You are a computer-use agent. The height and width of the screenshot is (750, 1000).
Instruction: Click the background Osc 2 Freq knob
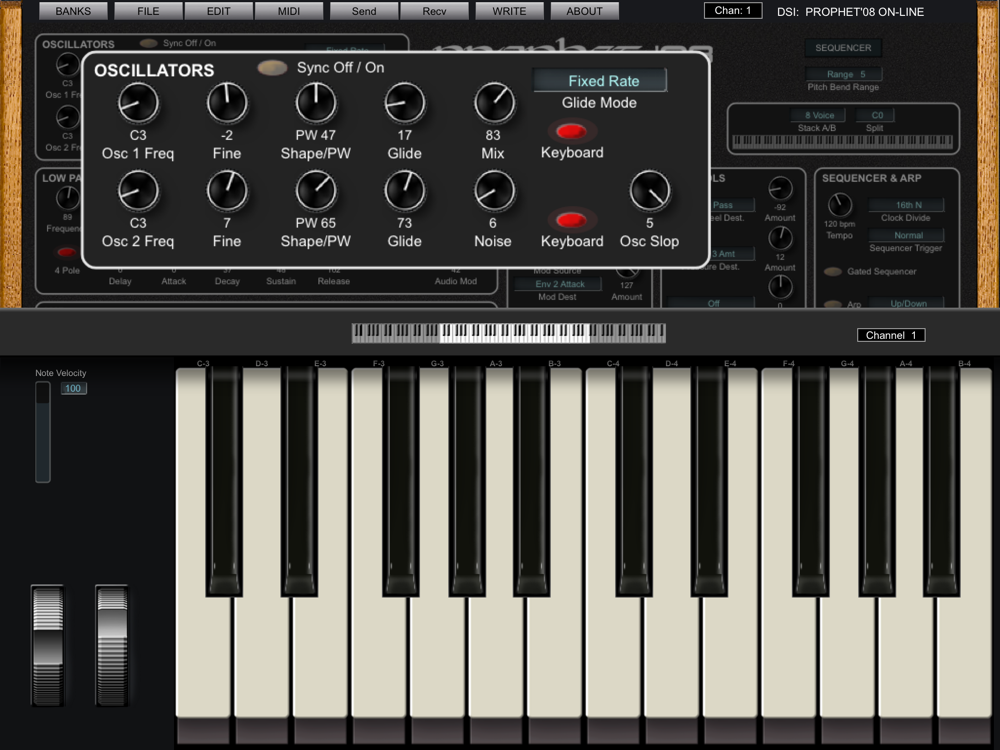(67, 117)
